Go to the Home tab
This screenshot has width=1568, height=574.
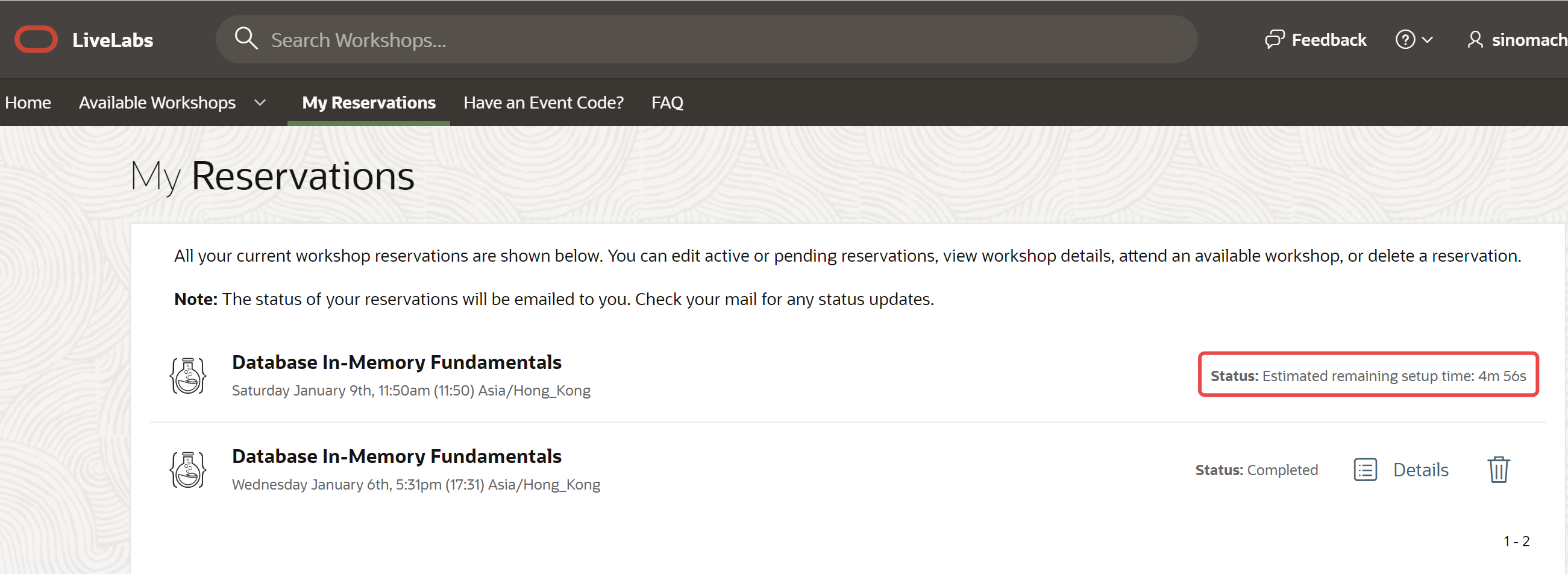28,103
